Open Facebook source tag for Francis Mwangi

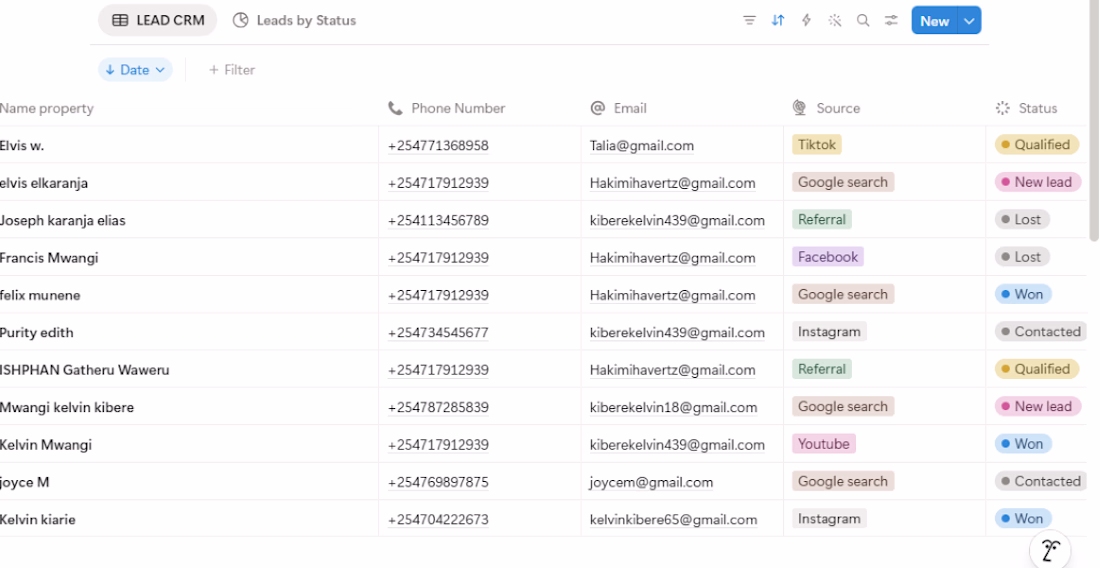point(828,257)
